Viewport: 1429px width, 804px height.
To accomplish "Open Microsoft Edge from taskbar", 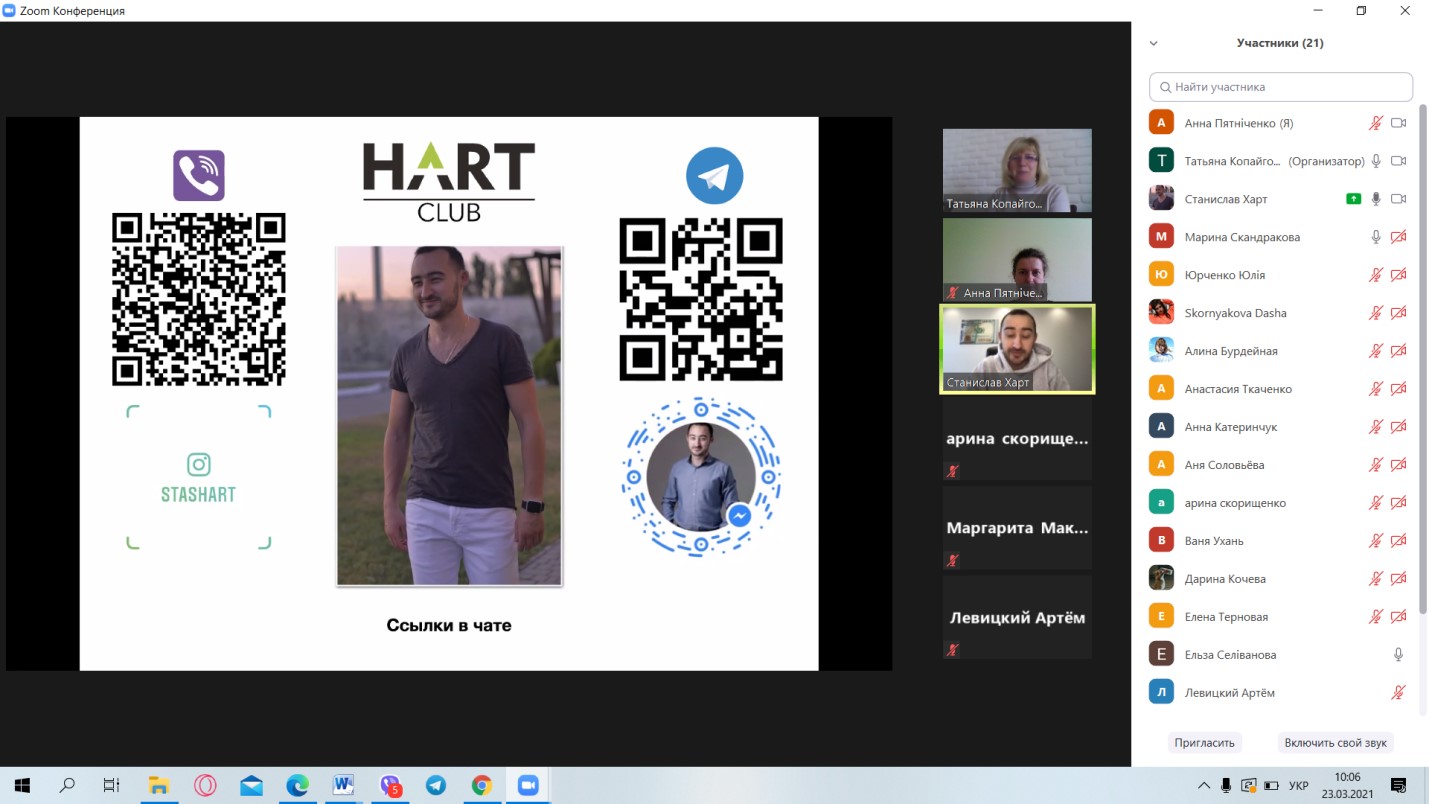I will click(x=297, y=785).
